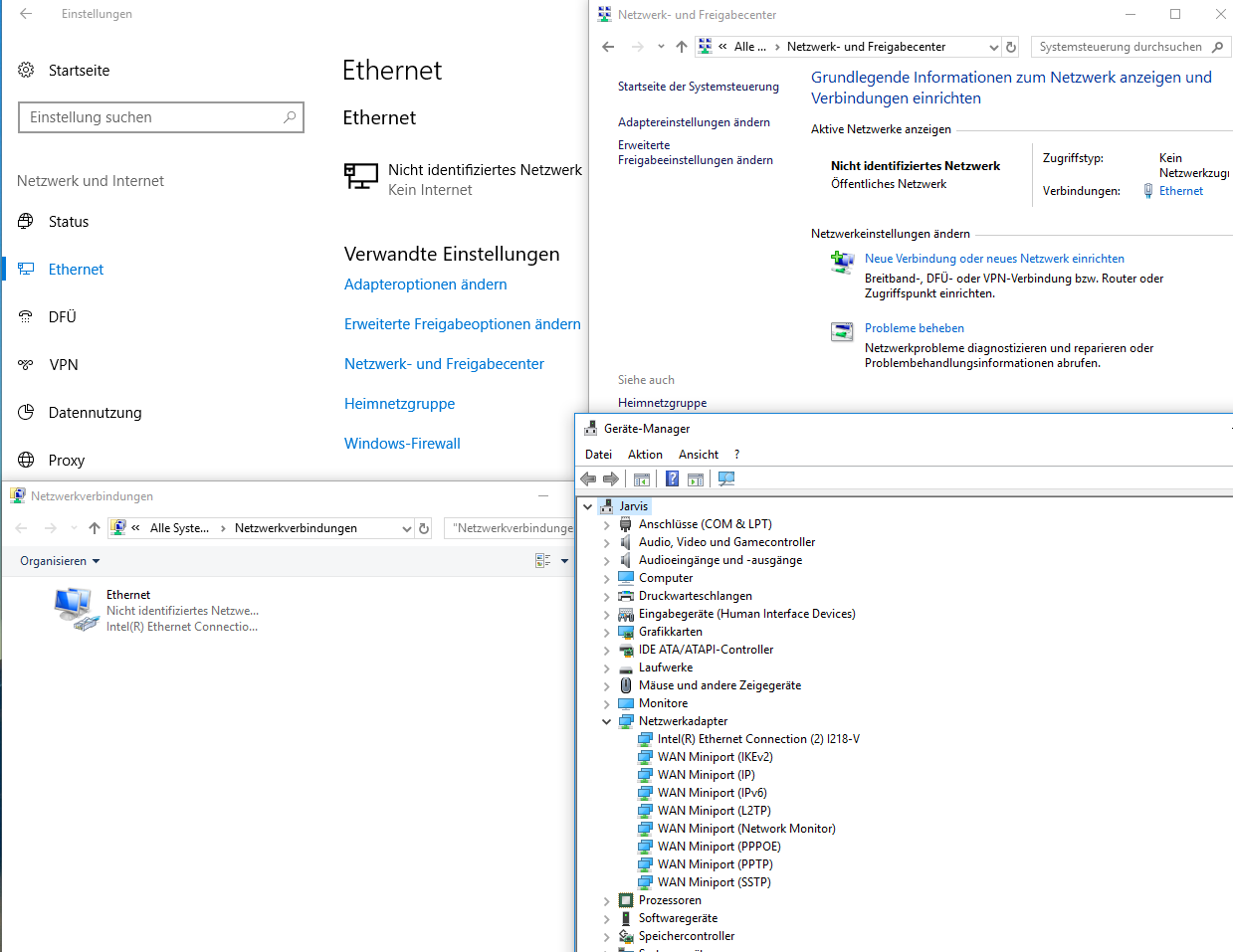This screenshot has width=1233, height=952.
Task: Click view layout icon in Netzwerkverbindungen toolbar
Action: point(542,561)
